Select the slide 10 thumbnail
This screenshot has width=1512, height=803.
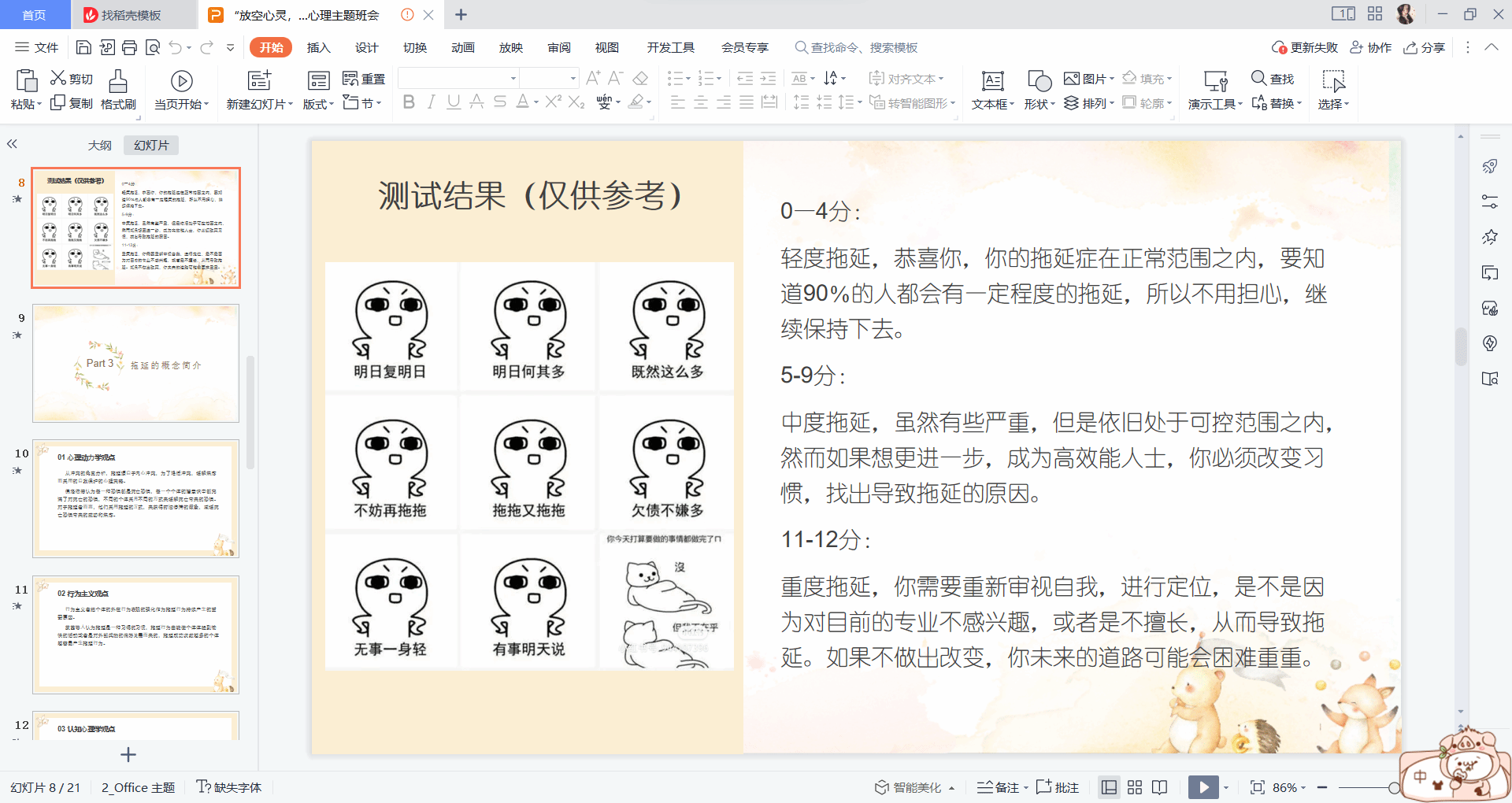pos(135,498)
